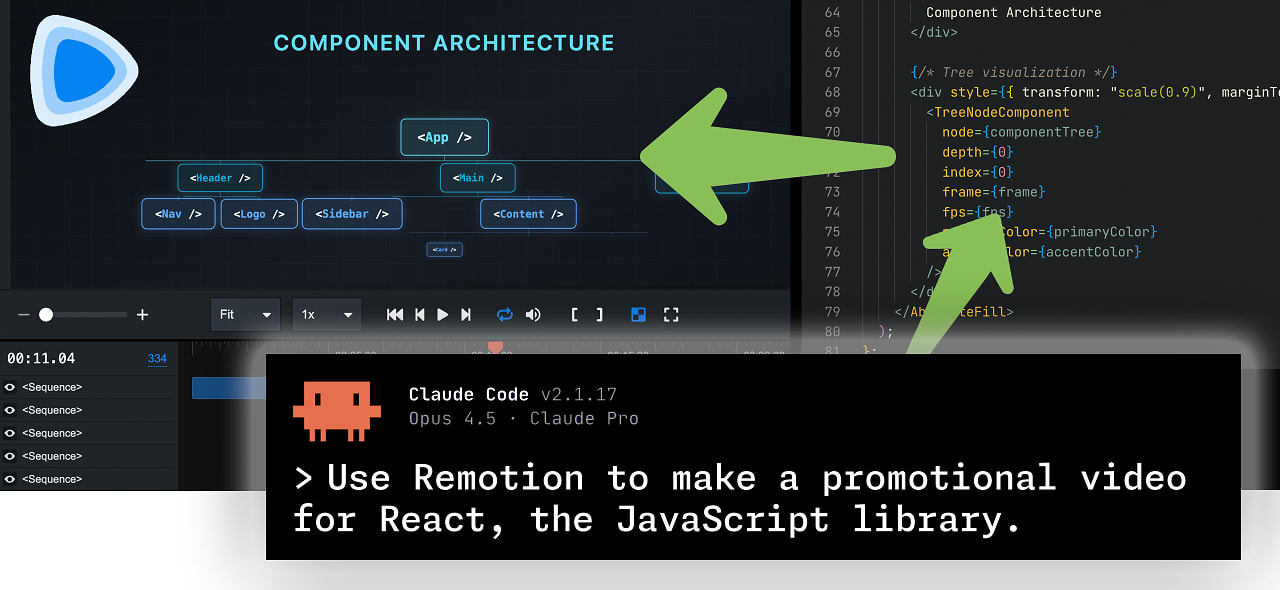Screen dimensions: 1280x590
Task: Click the frame number 334
Action: [157, 358]
